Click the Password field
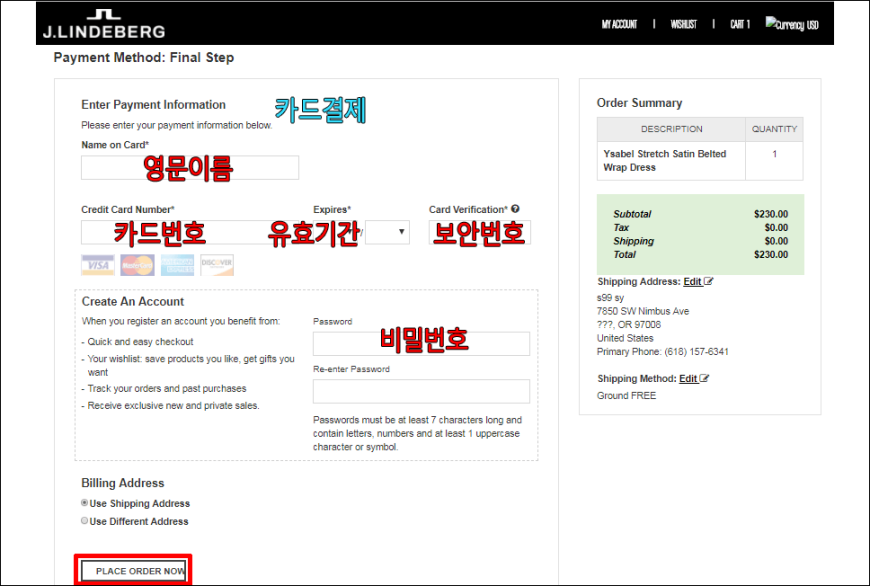 pyautogui.click(x=421, y=343)
